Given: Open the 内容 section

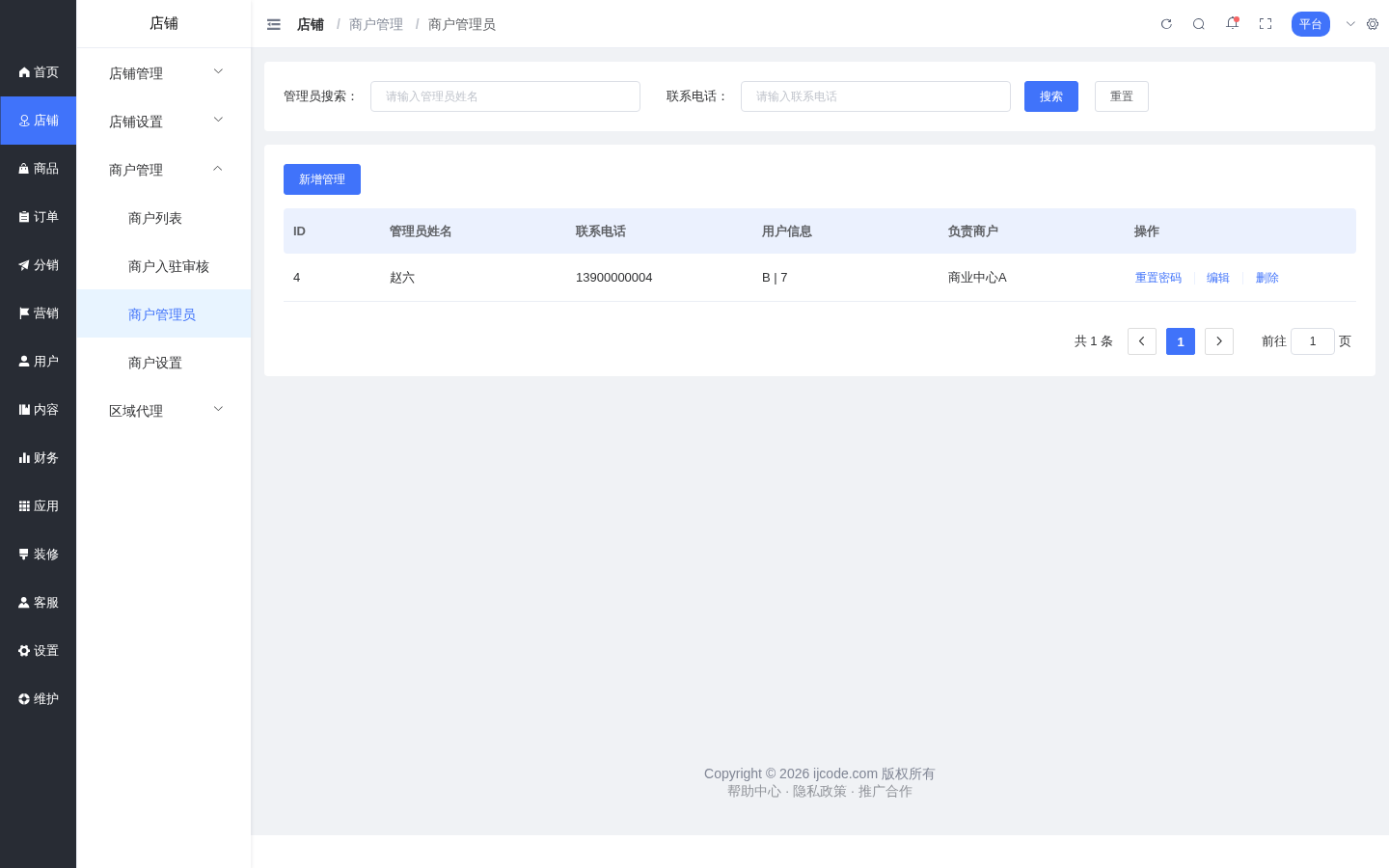Looking at the screenshot, I should (x=39, y=410).
